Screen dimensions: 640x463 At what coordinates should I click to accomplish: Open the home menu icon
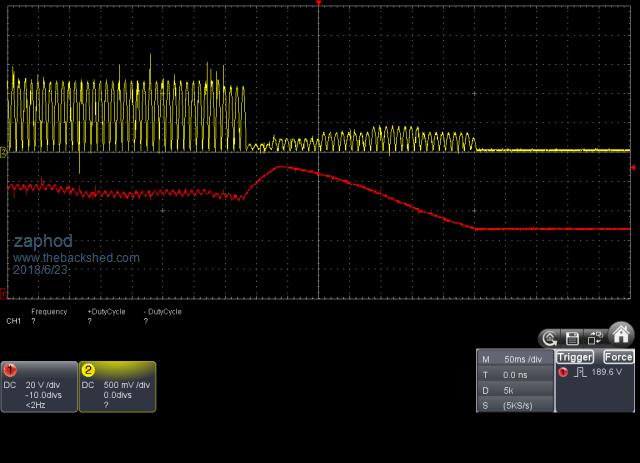(x=622, y=335)
